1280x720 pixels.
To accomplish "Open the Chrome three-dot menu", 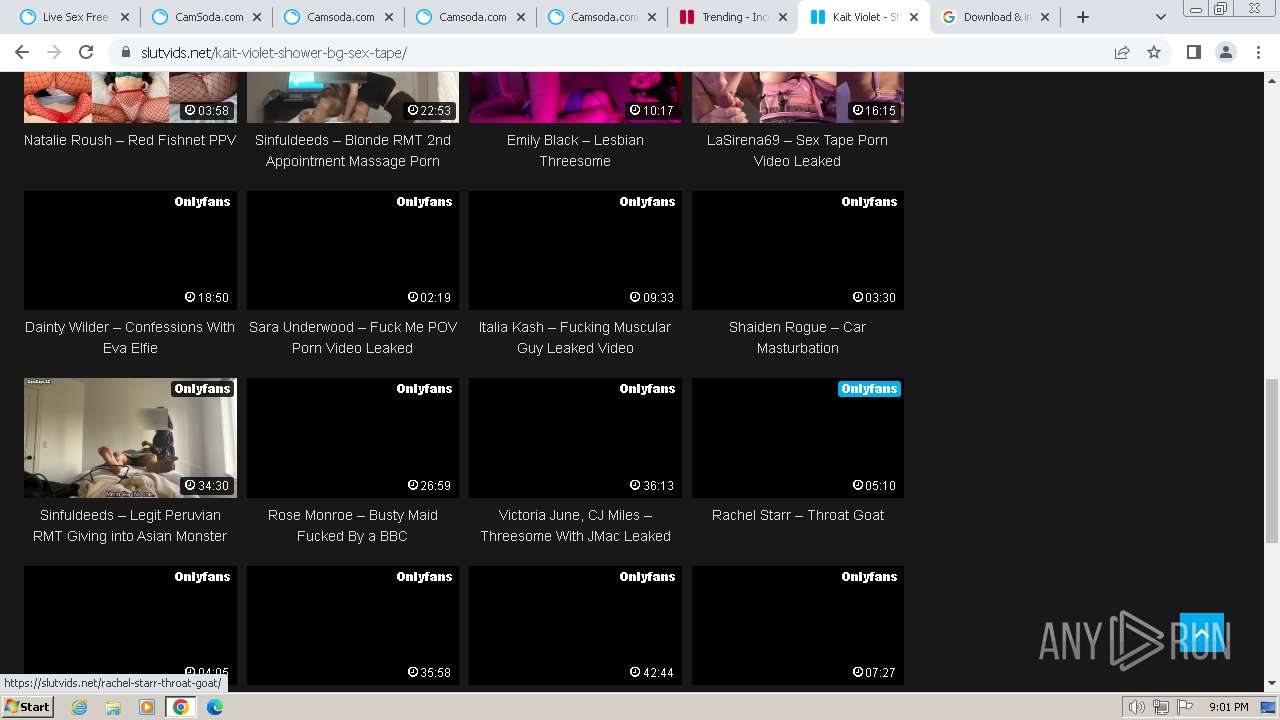I will (x=1258, y=52).
